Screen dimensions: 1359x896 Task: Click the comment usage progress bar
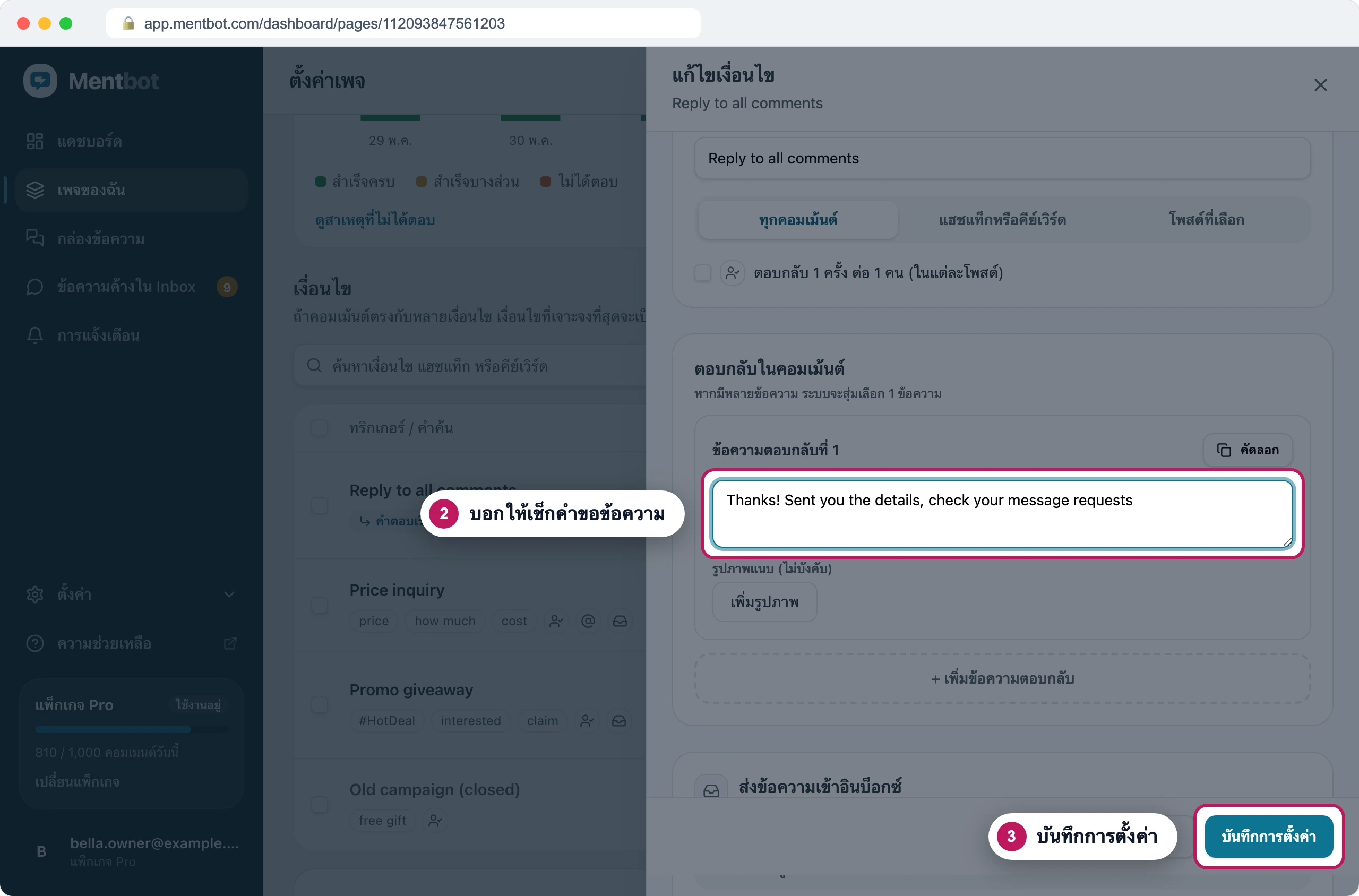[x=132, y=729]
